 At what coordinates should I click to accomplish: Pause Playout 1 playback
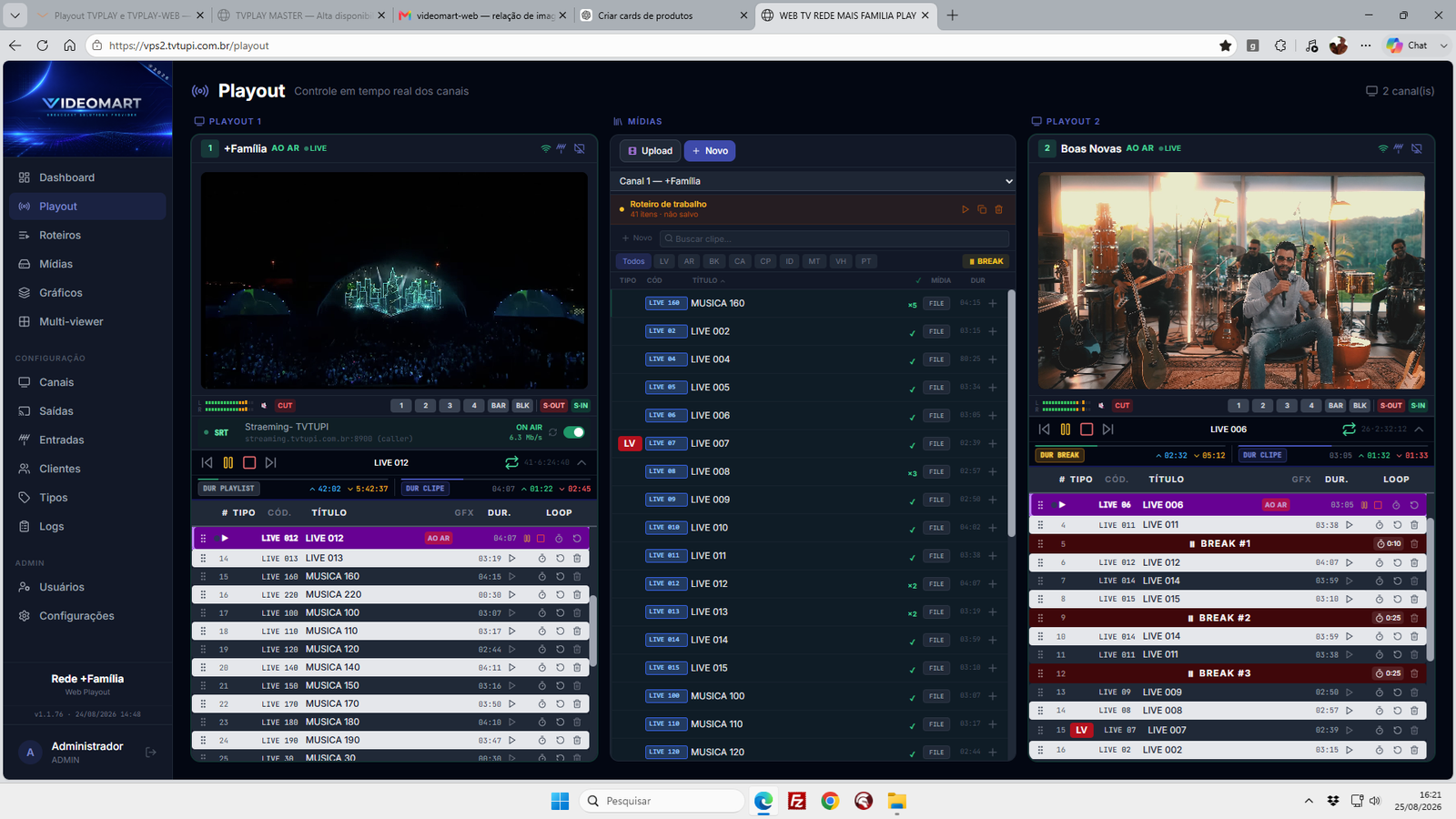coord(228,462)
